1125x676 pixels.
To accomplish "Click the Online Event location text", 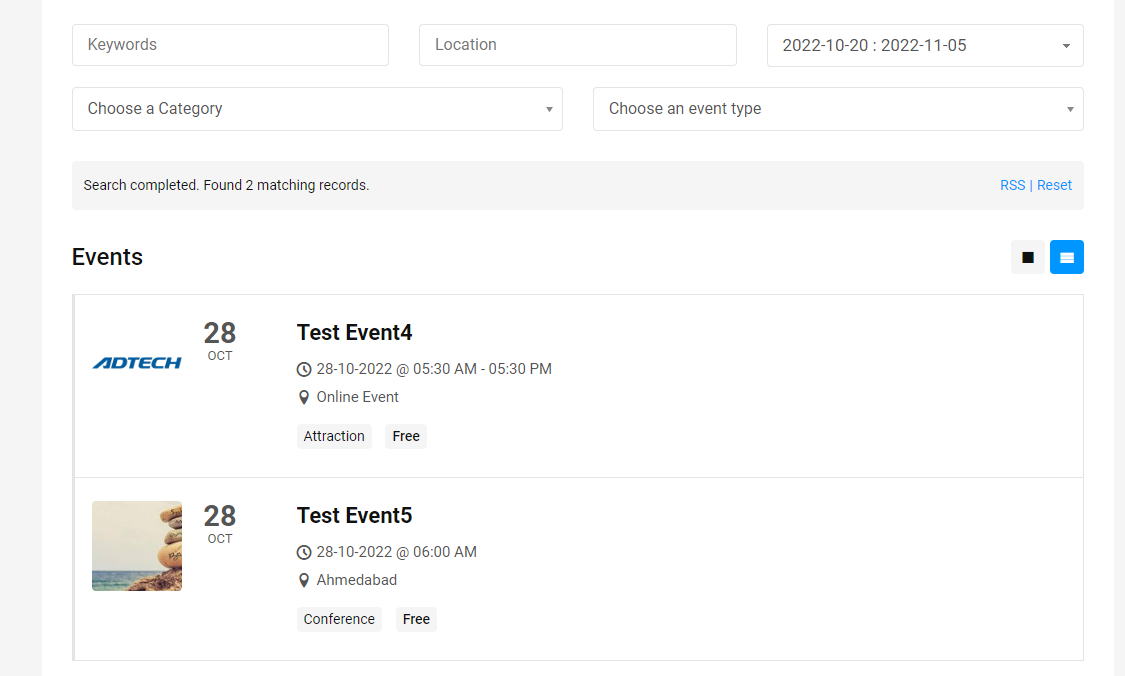I will [x=357, y=397].
